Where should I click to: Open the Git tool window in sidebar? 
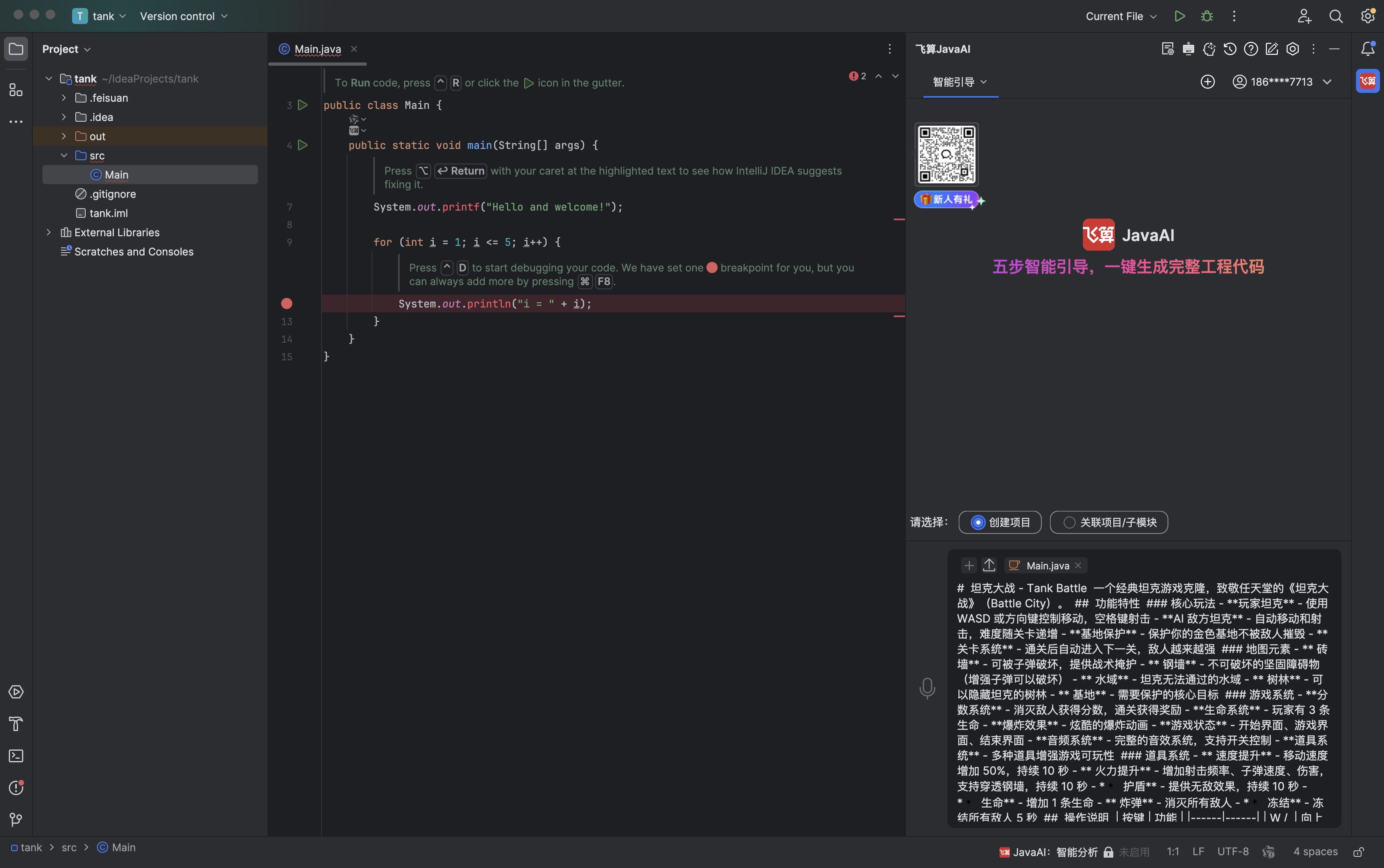[16, 820]
